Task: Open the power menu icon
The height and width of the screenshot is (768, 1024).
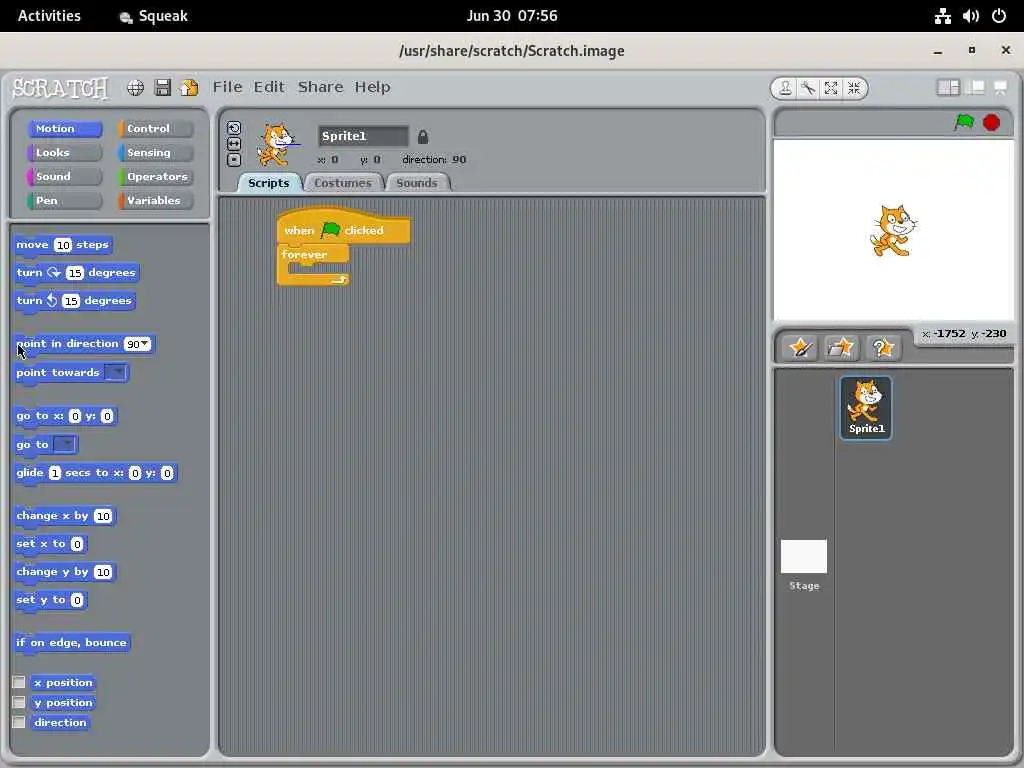Action: pos(999,16)
